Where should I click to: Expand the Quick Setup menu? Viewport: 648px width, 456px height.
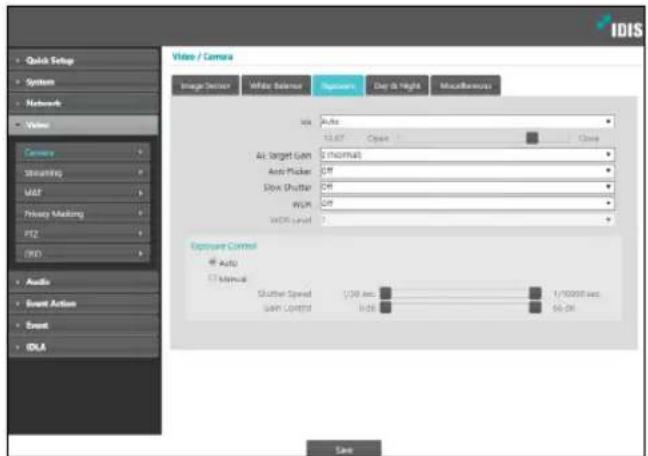pyautogui.click(x=83, y=60)
